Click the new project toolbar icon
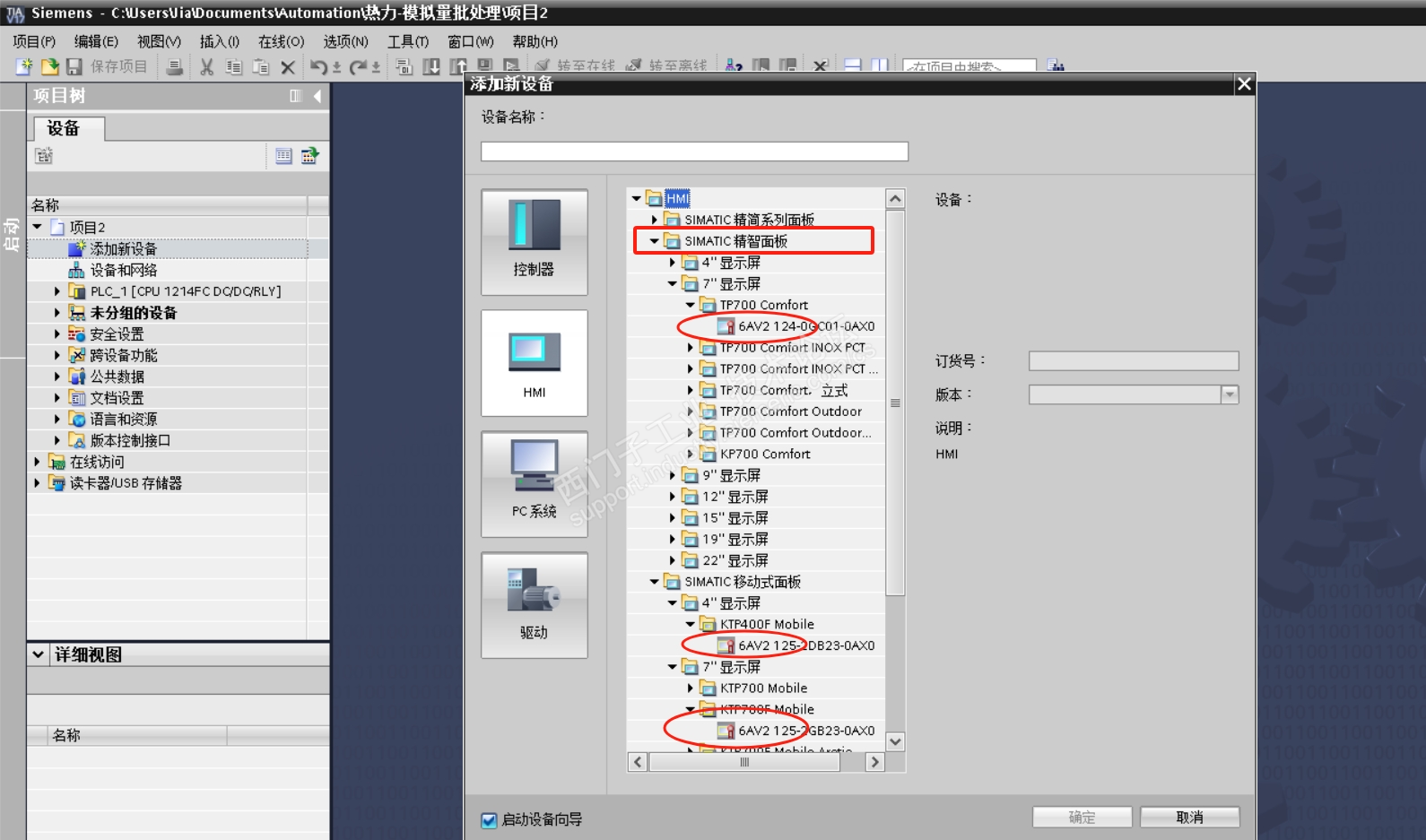Image resolution: width=1426 pixels, height=840 pixels. (24, 66)
